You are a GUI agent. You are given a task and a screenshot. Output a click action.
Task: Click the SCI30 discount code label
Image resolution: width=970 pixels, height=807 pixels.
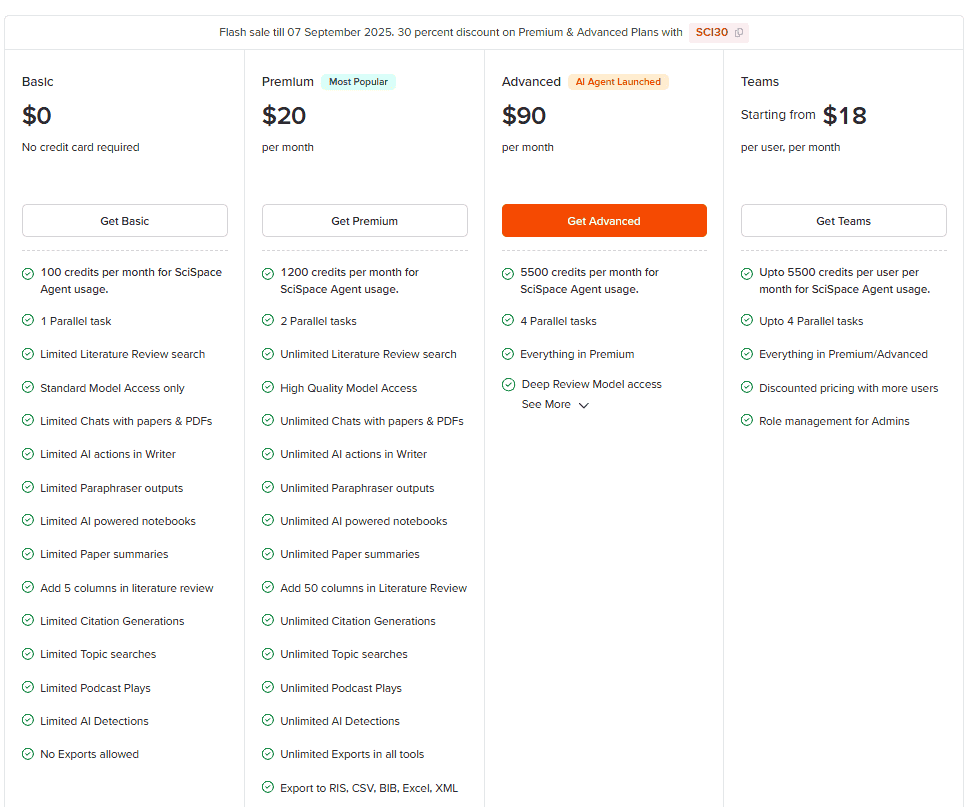(x=712, y=32)
